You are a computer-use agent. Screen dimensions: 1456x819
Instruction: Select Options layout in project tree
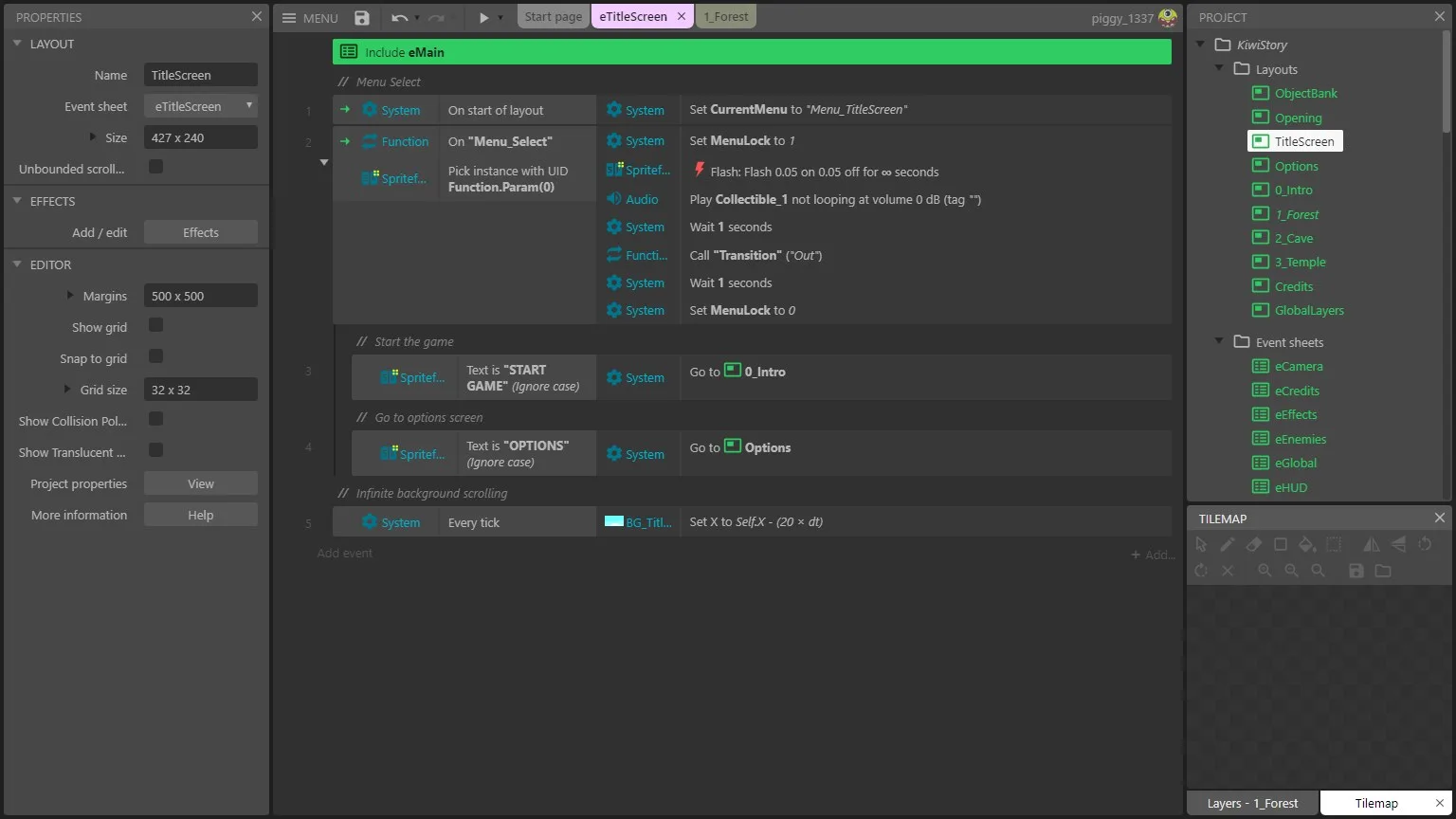[x=1296, y=166]
